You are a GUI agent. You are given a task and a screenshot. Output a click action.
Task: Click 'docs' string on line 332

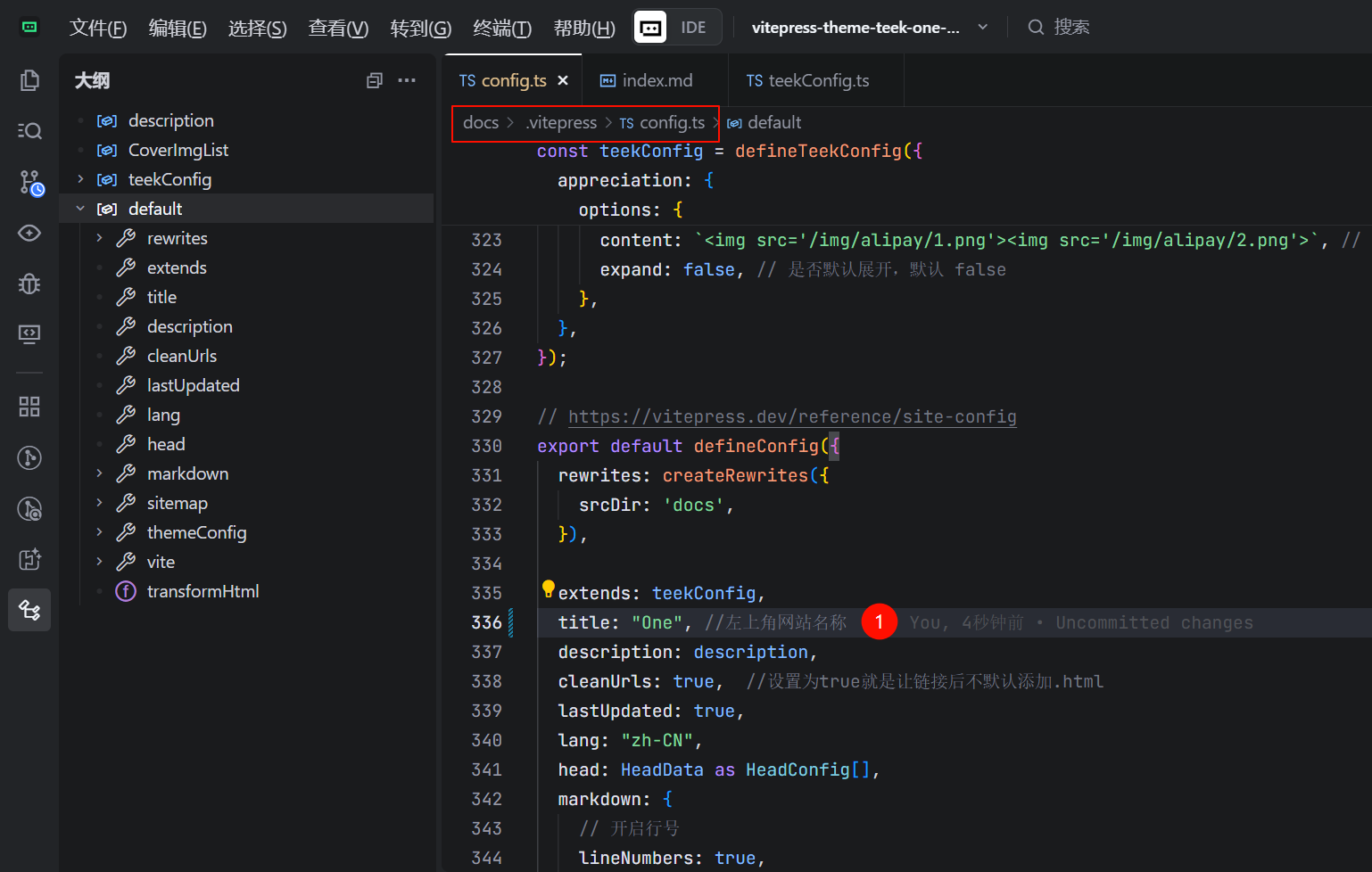tap(693, 505)
